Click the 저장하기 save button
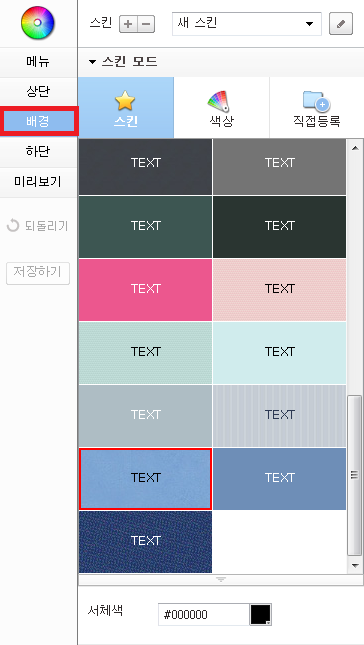The image size is (364, 645). [38, 273]
